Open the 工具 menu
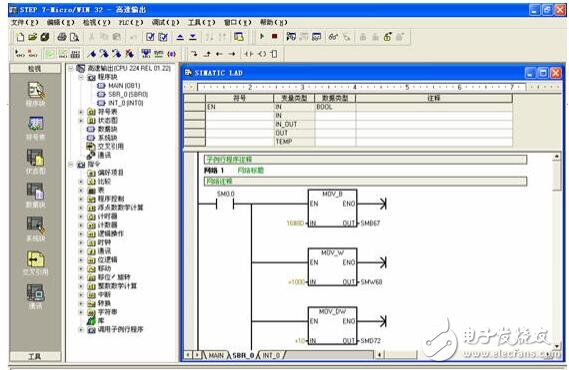This screenshot has height=370, width=569. 201,22
